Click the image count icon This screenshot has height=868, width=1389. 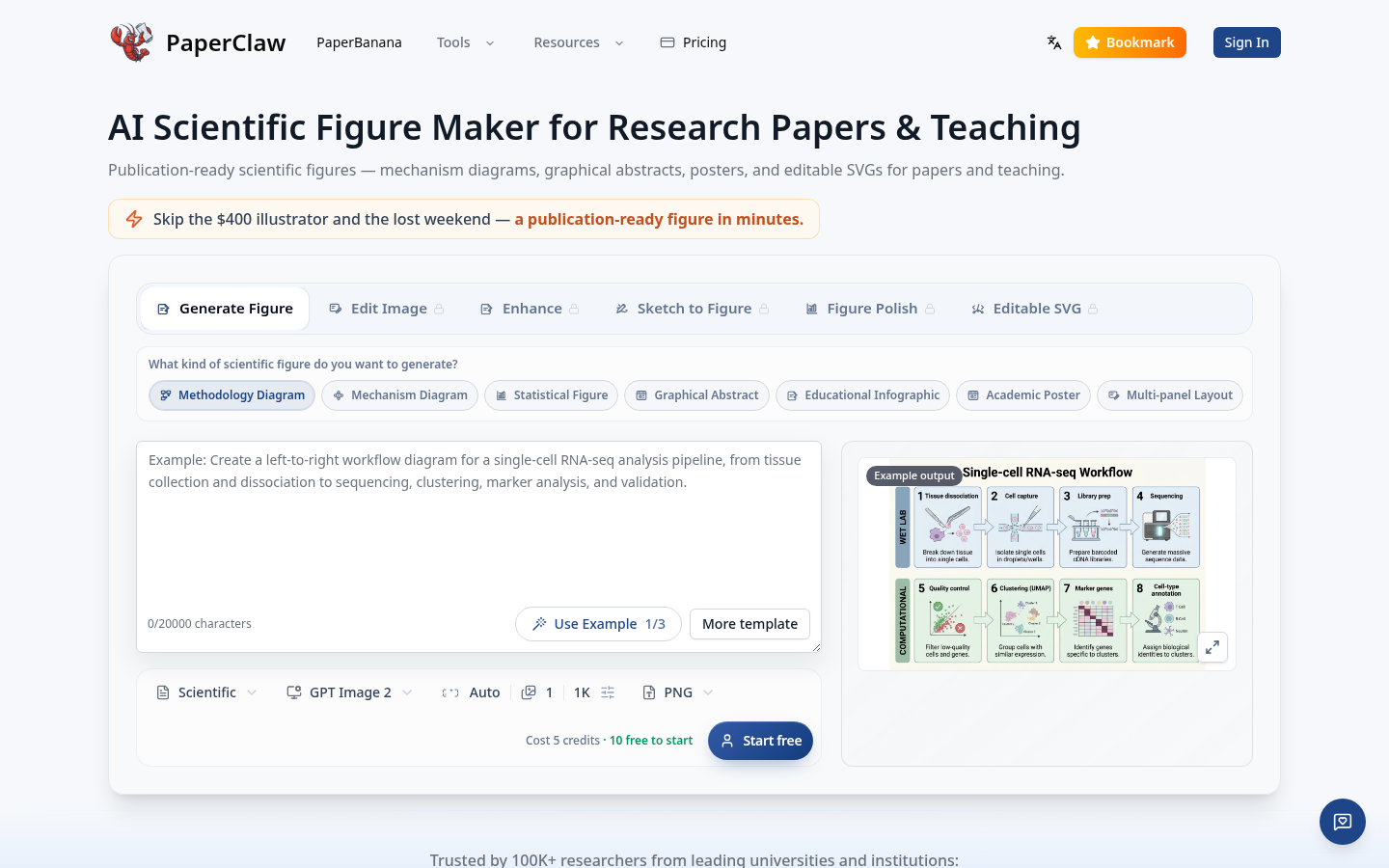(x=529, y=692)
